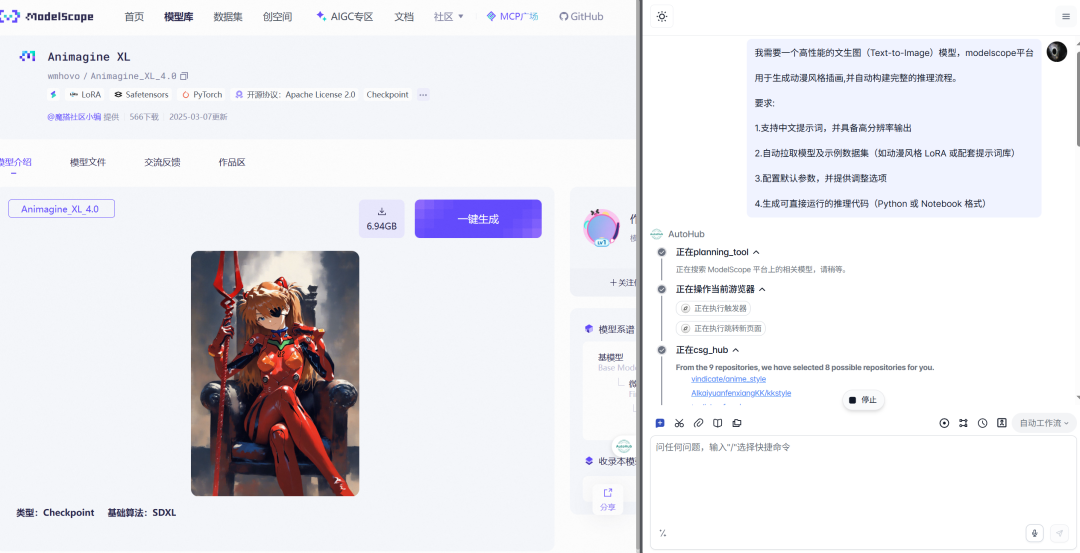Viewport: 1080px width, 553px height.
Task: Switch to 模型文件 tab
Action: pyautogui.click(x=88, y=163)
